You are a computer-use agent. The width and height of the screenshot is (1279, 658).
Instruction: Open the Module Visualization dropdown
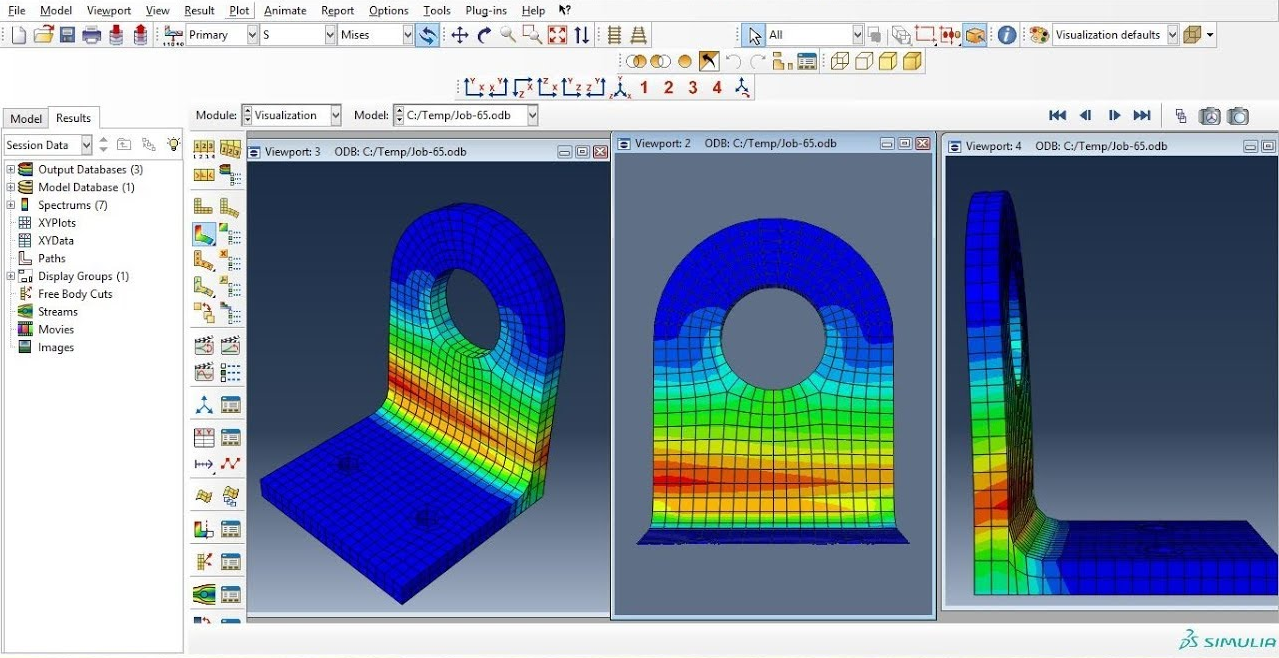click(x=335, y=115)
